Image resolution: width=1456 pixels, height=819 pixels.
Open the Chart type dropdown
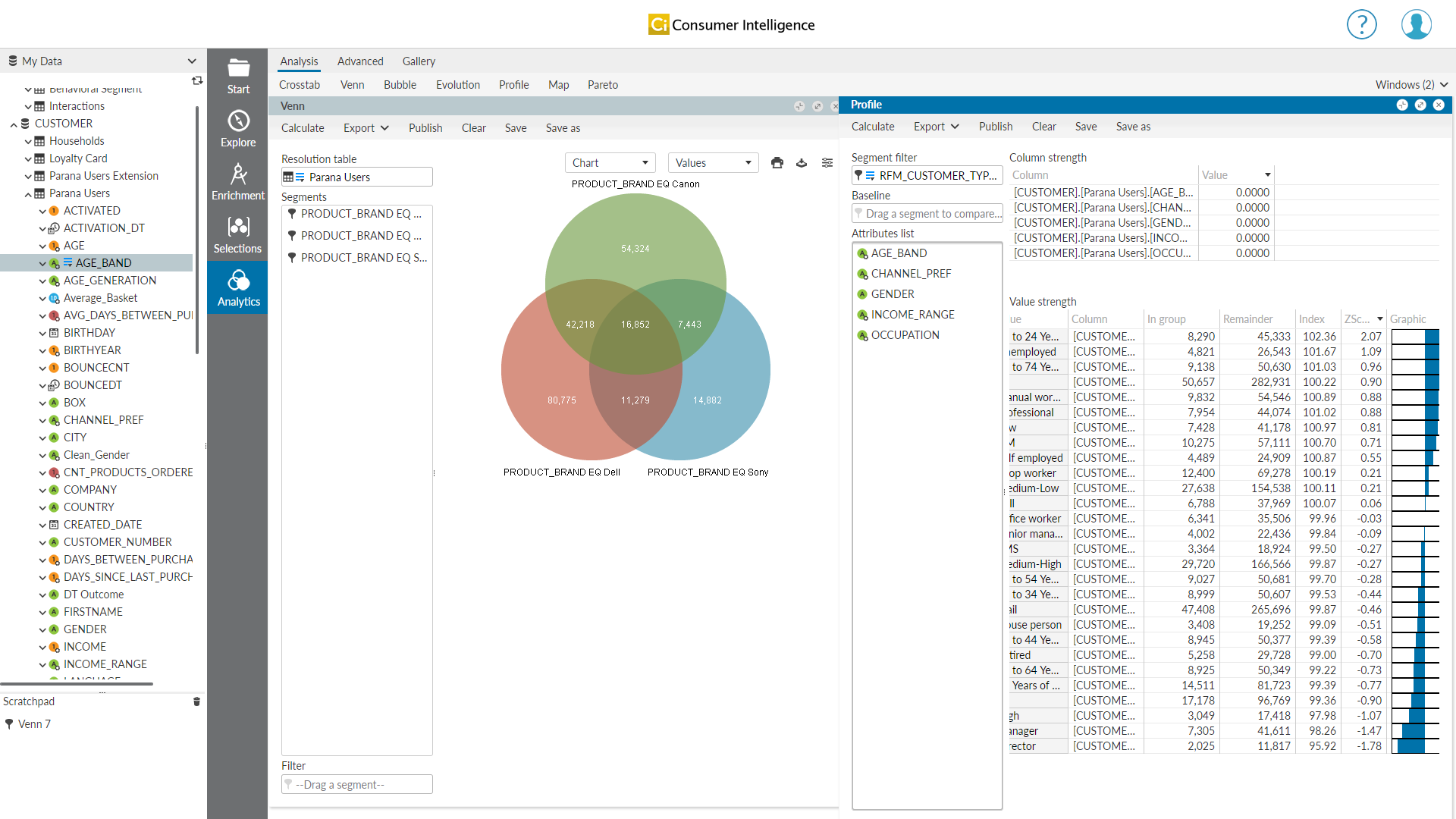click(610, 163)
